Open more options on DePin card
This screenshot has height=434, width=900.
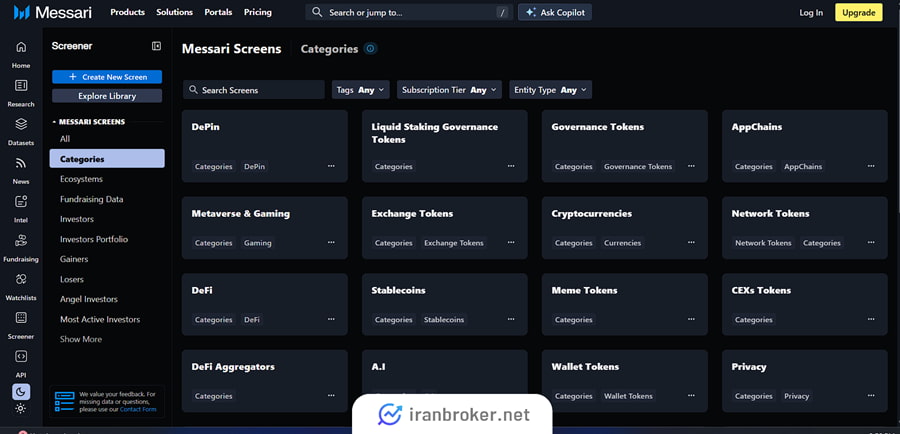(331, 166)
